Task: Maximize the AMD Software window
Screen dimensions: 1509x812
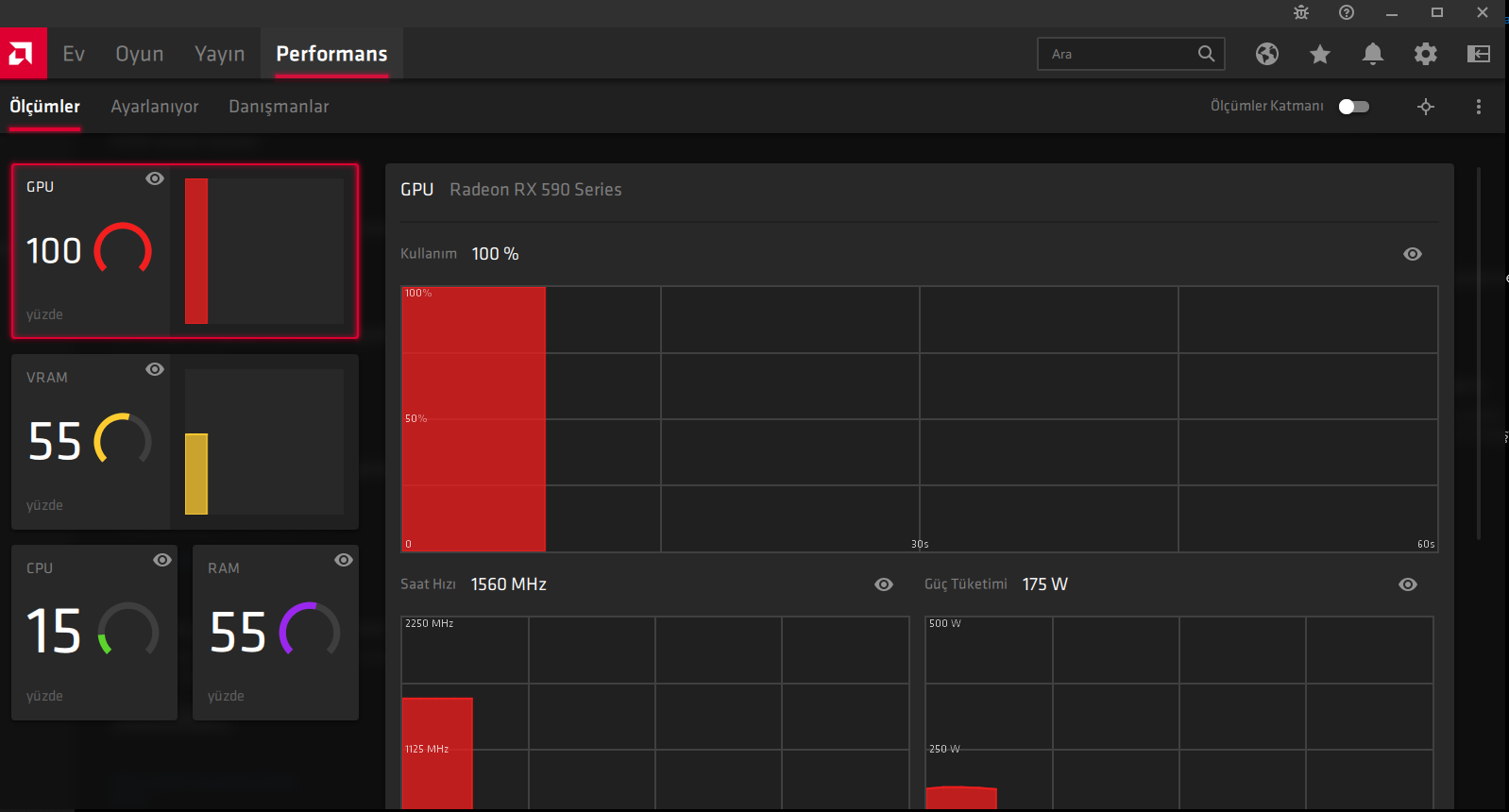Action: (1437, 13)
